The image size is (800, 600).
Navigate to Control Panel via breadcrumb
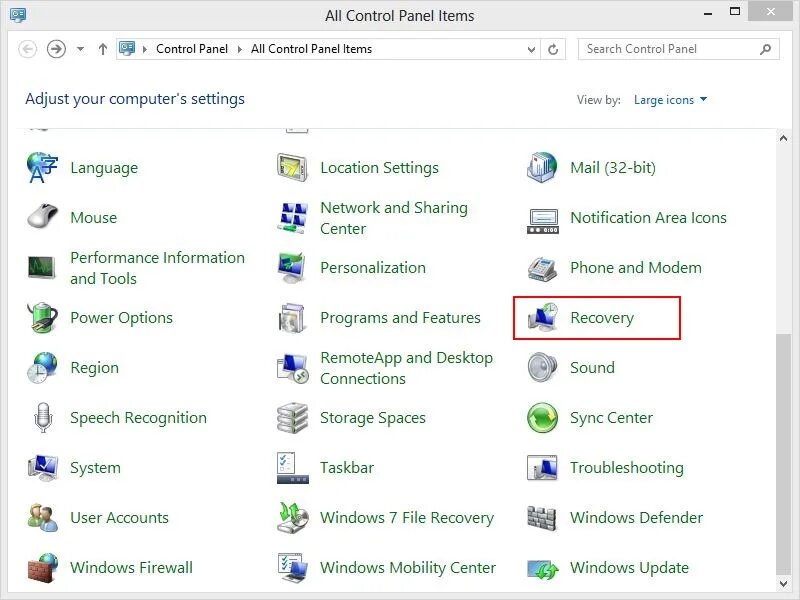pos(192,48)
